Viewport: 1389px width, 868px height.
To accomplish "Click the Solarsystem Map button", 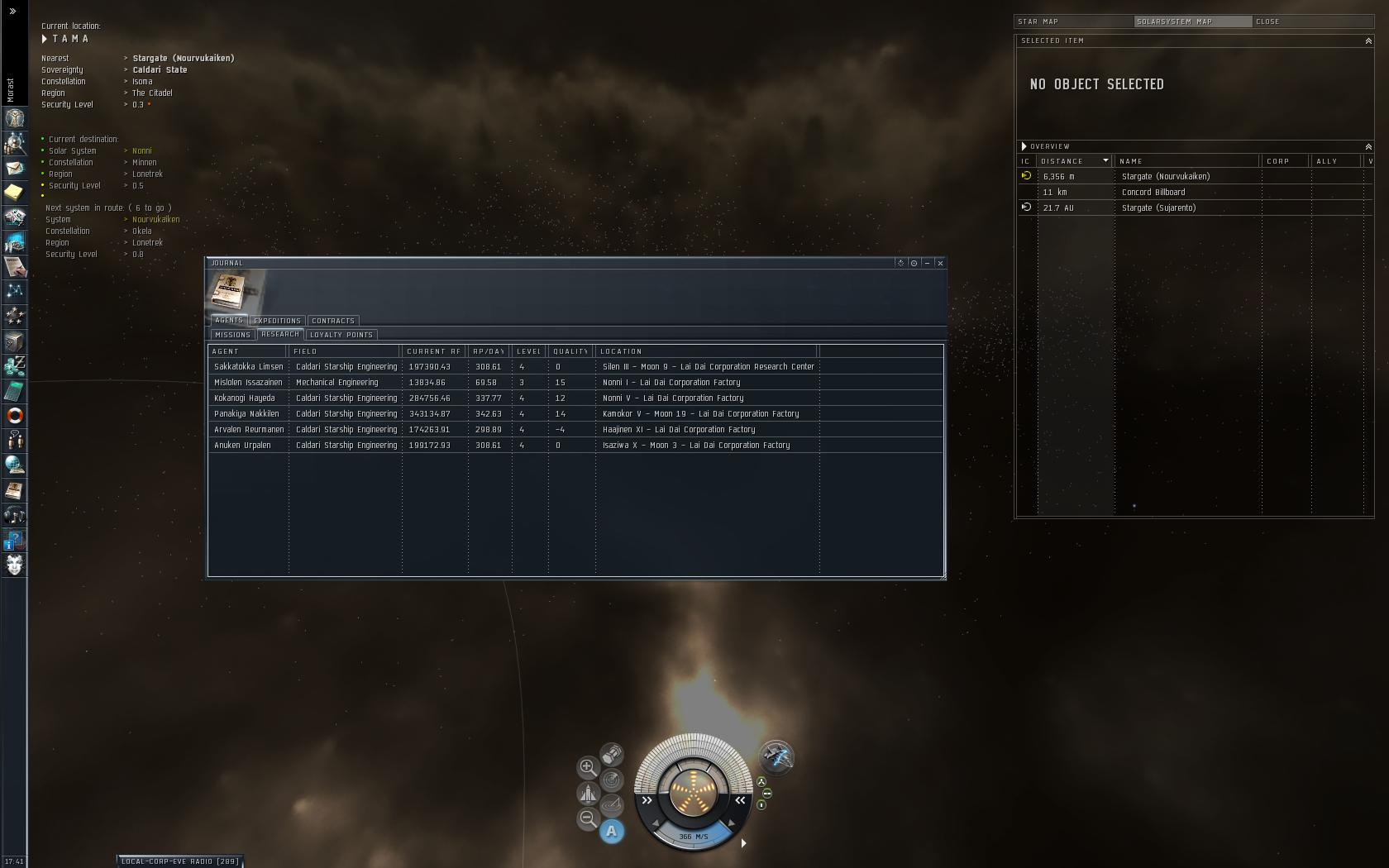I will pos(1193,21).
